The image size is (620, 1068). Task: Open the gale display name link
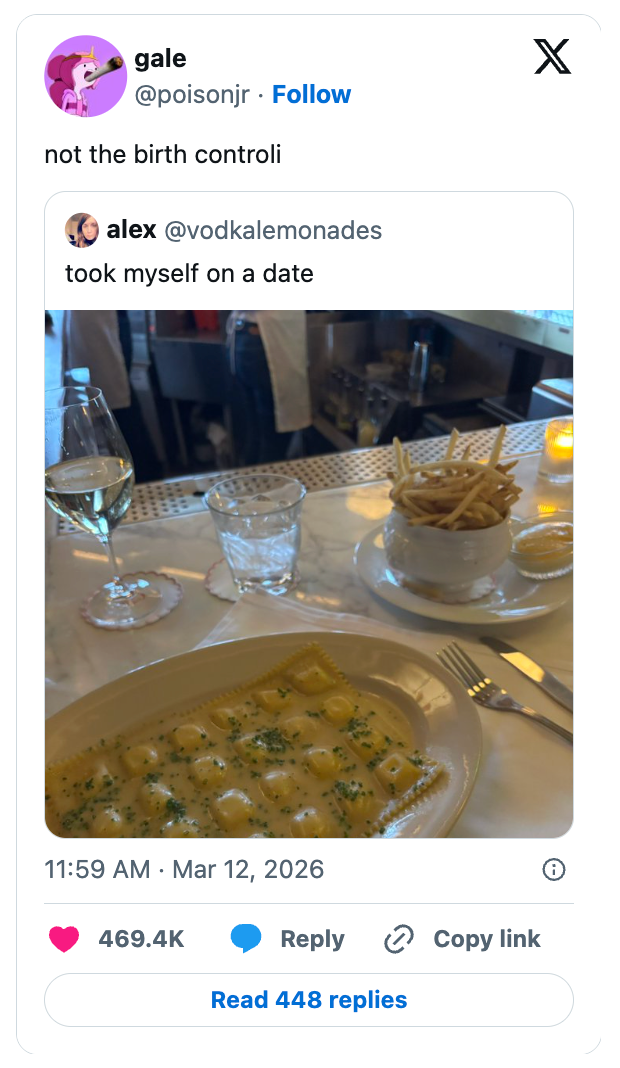[x=160, y=59]
